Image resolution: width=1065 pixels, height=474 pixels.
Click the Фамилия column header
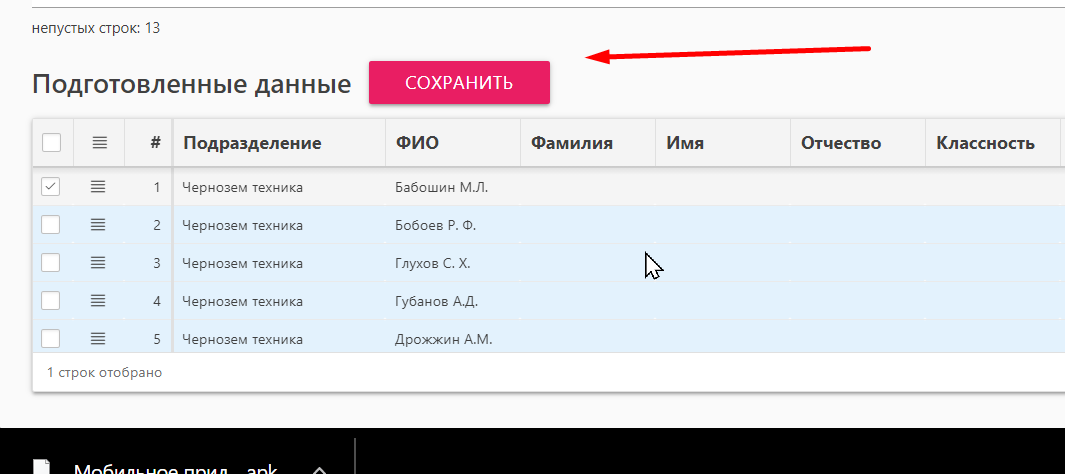coord(572,143)
